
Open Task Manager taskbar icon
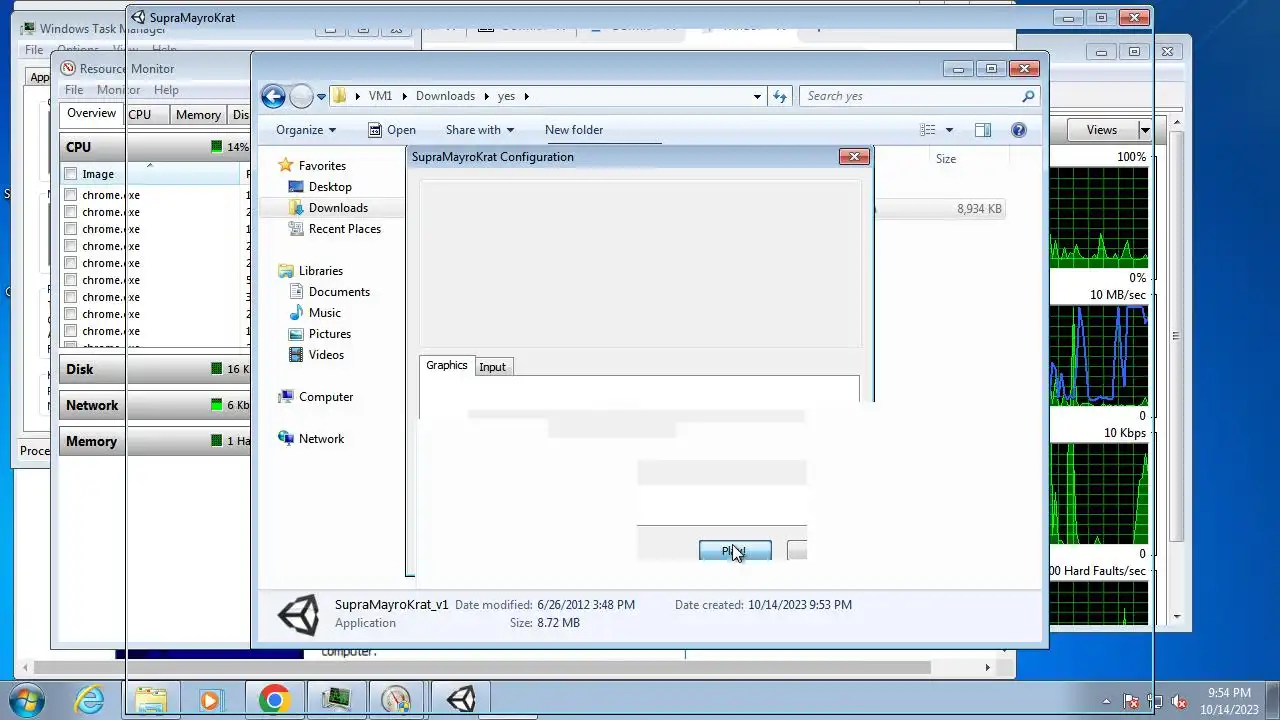[x=335, y=699]
